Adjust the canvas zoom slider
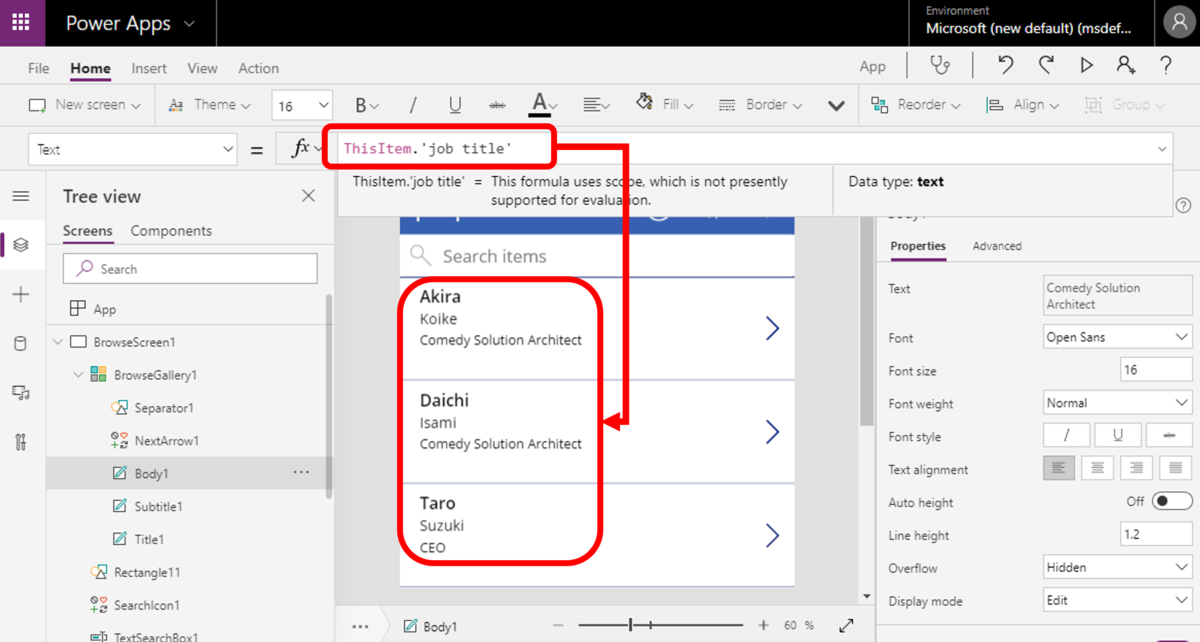Screen dimensions: 1200x642 tap(661, 625)
